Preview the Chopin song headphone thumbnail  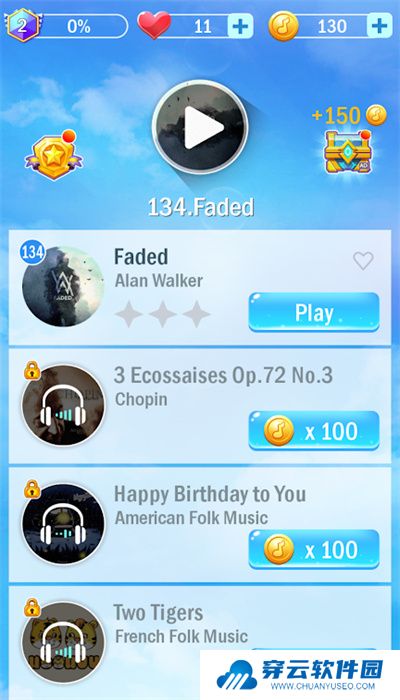pyautogui.click(x=63, y=405)
